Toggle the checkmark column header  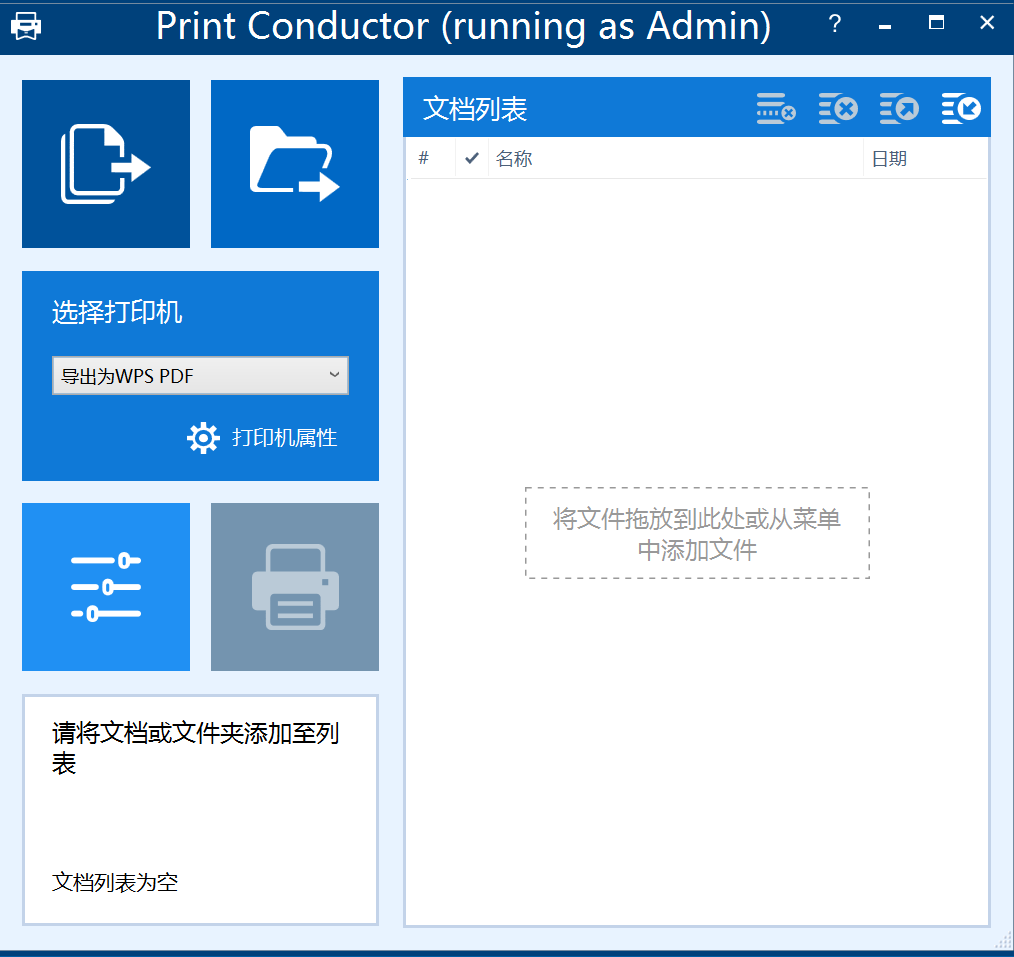click(x=472, y=158)
